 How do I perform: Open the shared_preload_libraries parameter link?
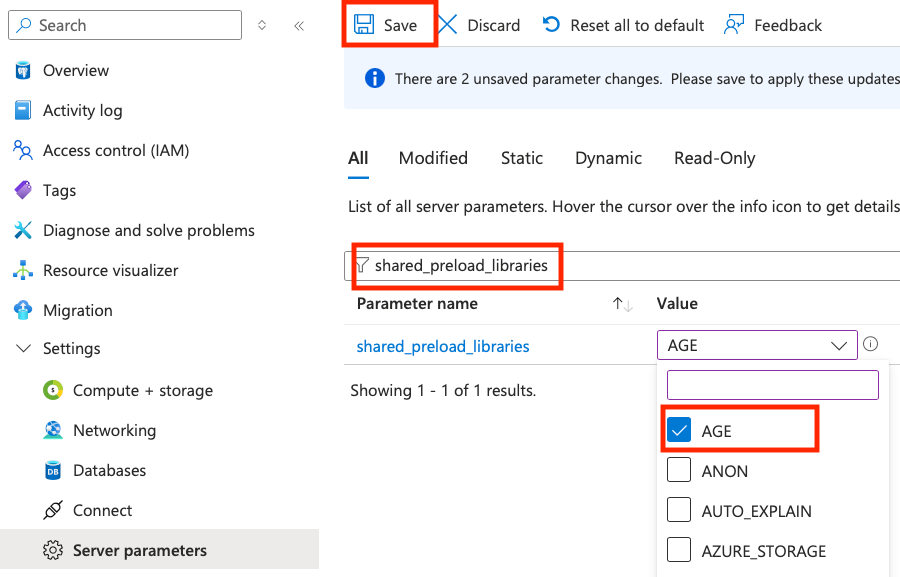point(443,346)
